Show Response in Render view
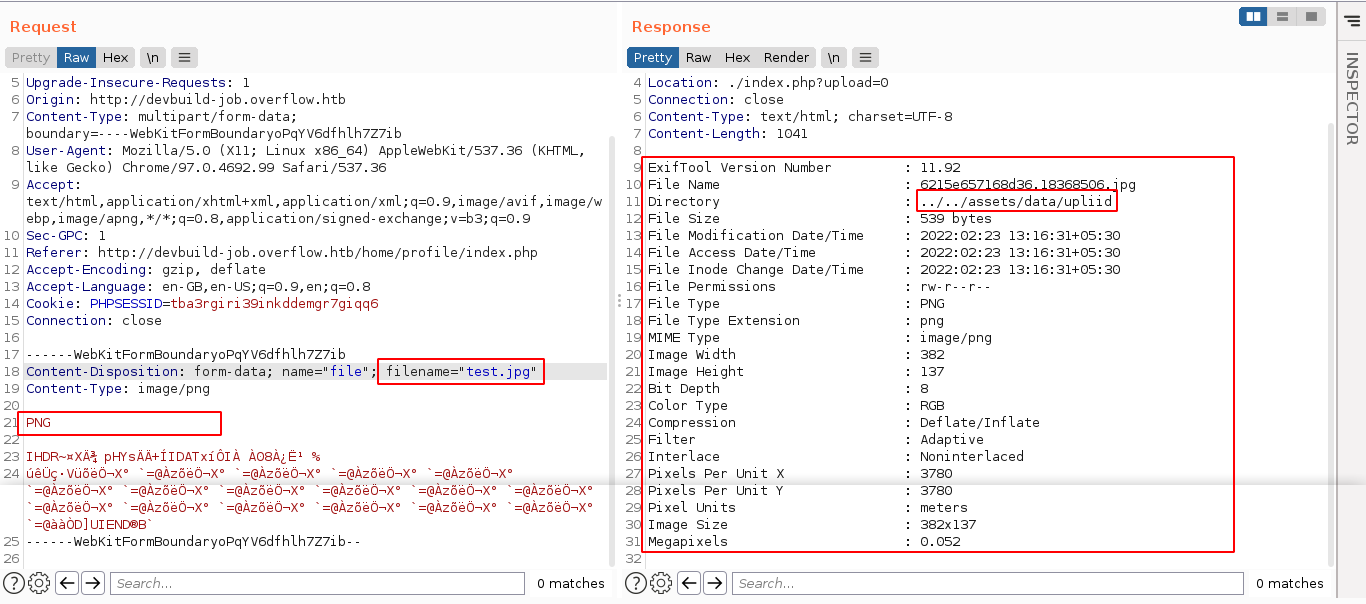The width and height of the screenshot is (1366, 604). 786,58
